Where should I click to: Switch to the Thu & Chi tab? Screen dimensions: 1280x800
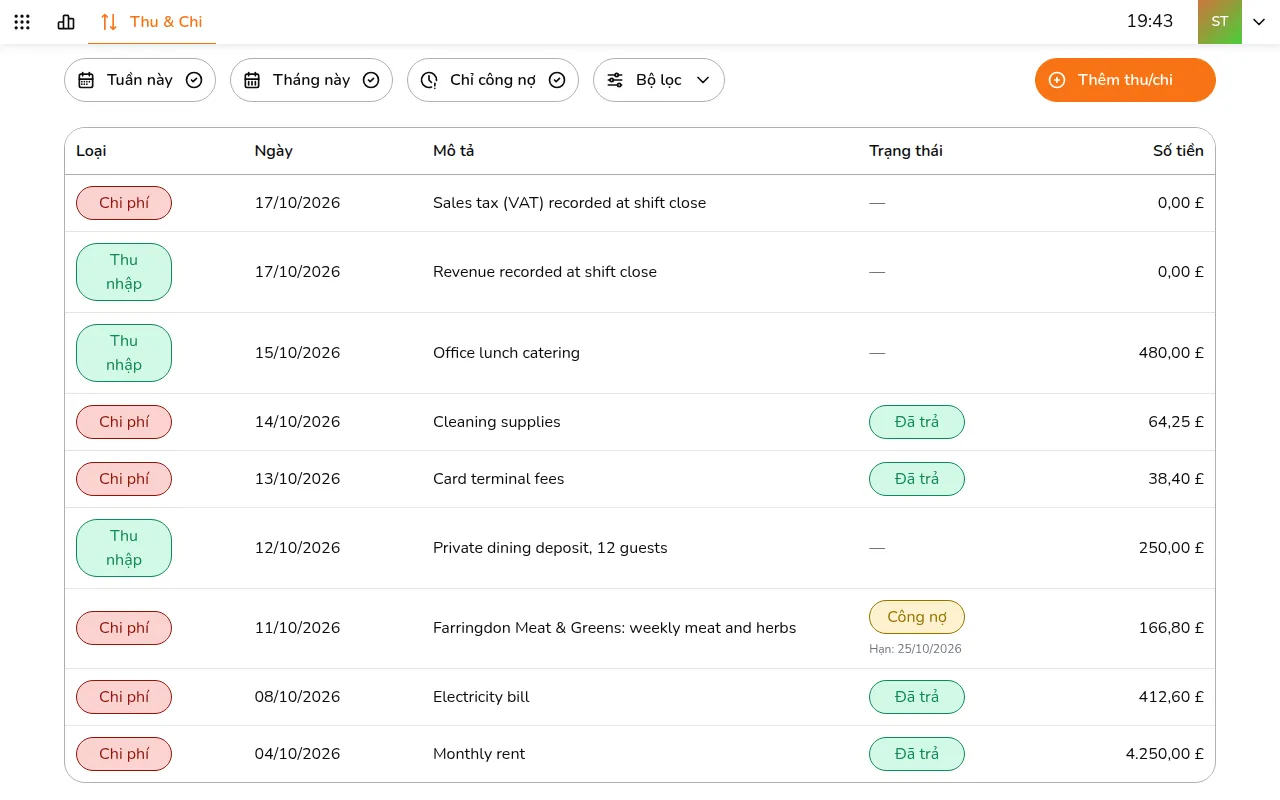152,22
